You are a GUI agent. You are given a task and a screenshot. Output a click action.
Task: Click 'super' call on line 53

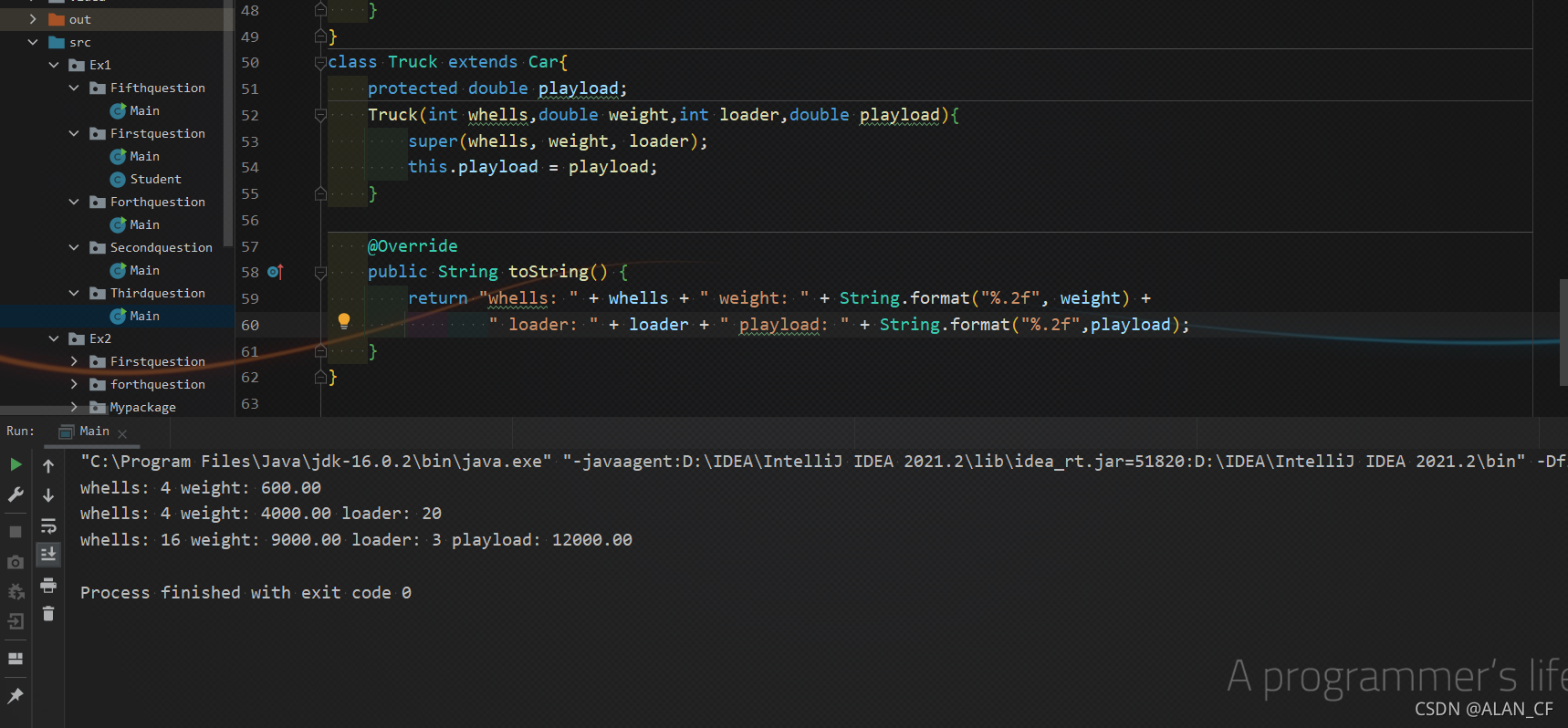[x=433, y=141]
